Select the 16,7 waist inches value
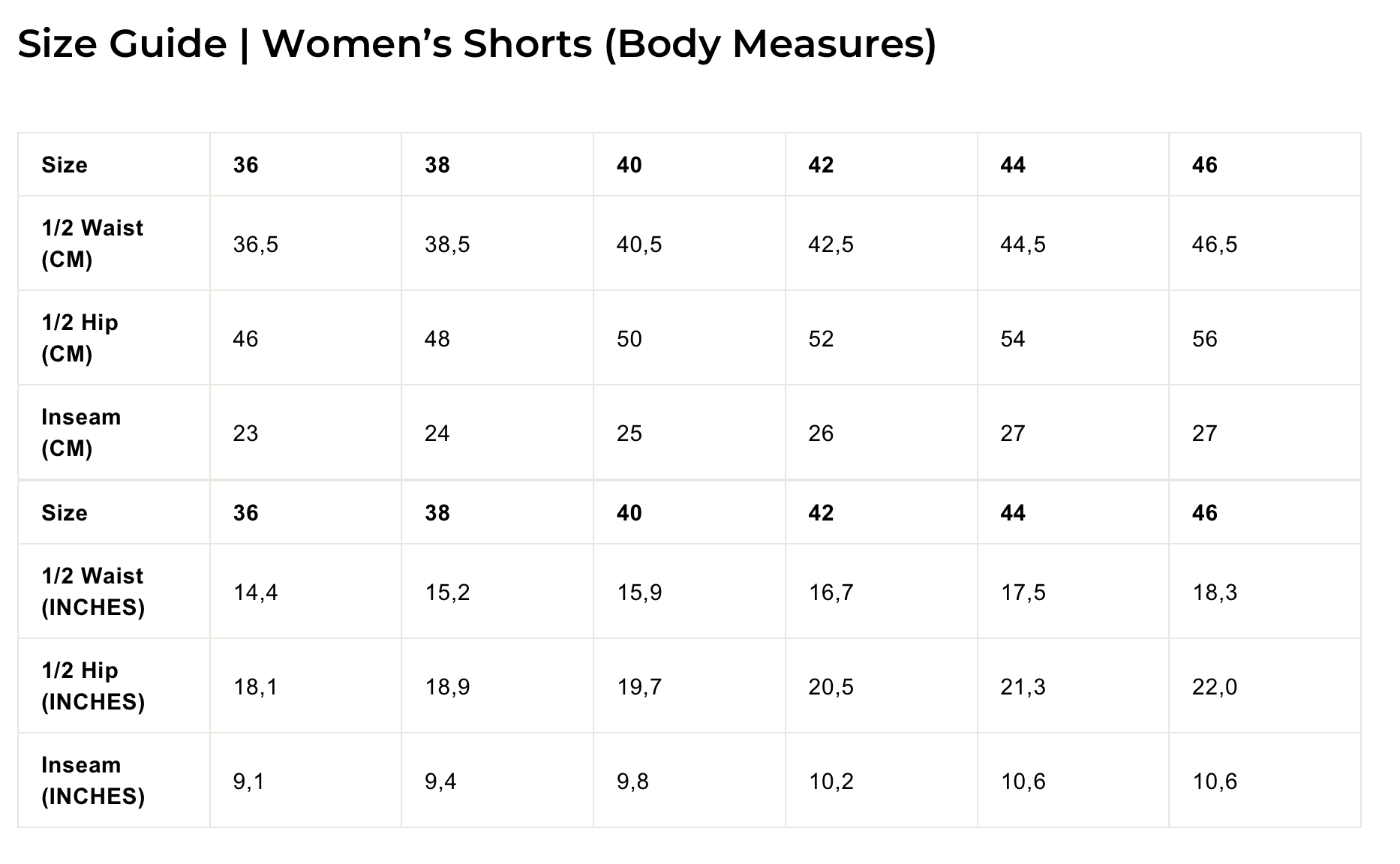The height and width of the screenshot is (864, 1400). pyautogui.click(x=831, y=592)
